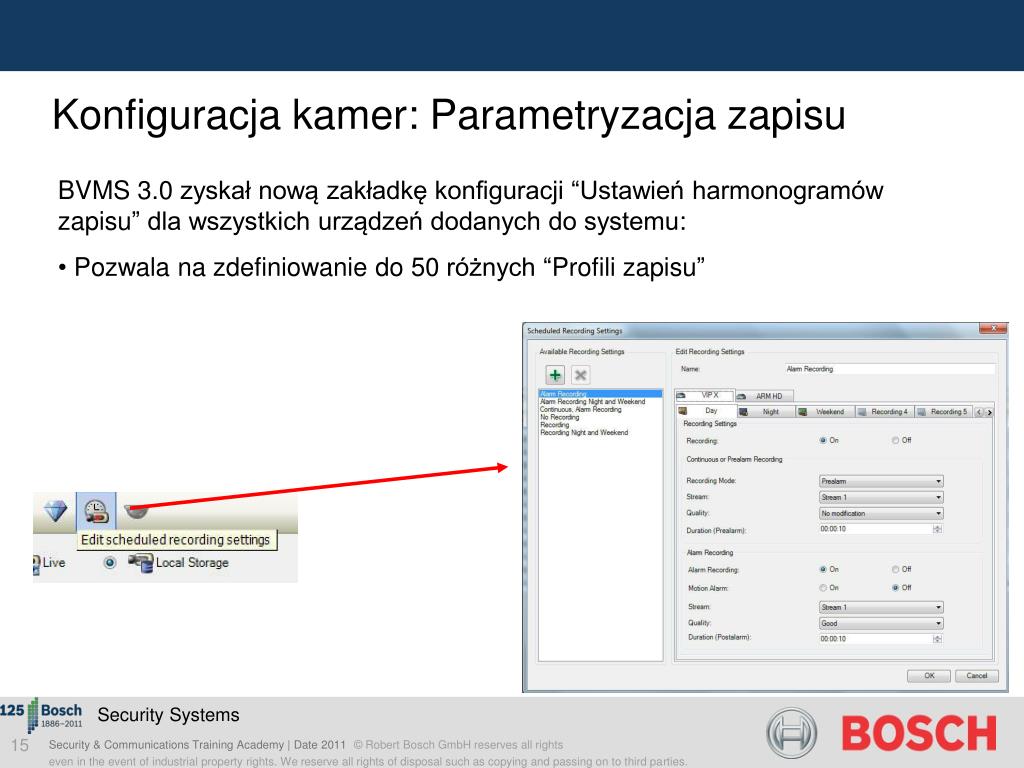The height and width of the screenshot is (768, 1024).
Task: Click the diamond icon in the toolbar strip
Action: [55, 510]
